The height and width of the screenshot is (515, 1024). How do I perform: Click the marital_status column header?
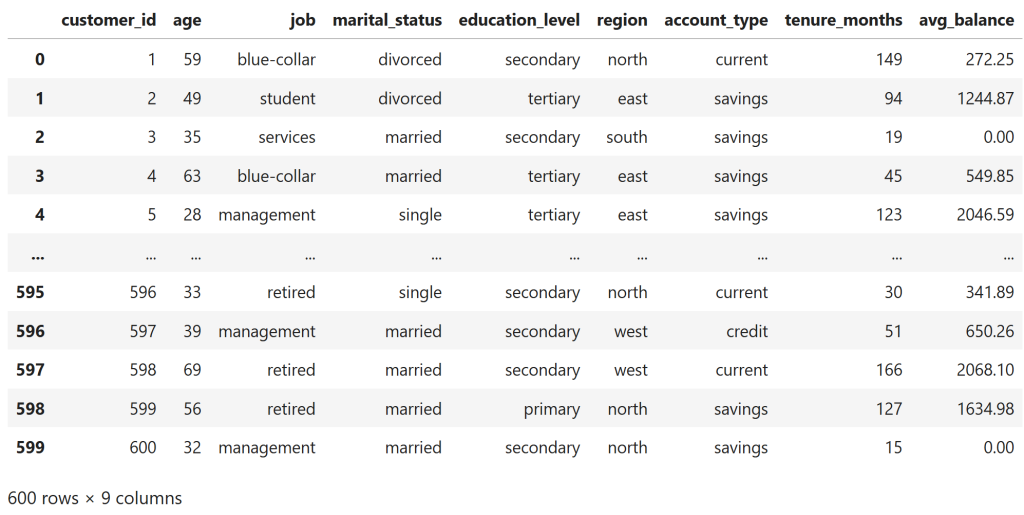click(387, 20)
